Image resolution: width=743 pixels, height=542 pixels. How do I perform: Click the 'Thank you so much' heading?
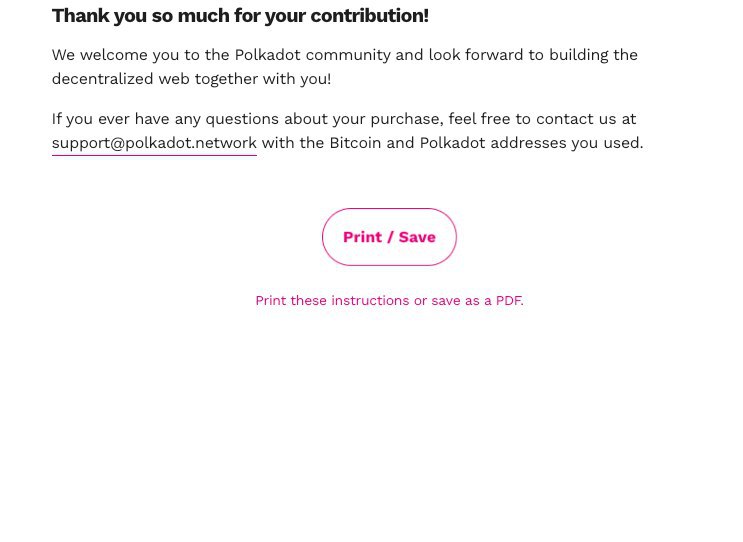(x=240, y=16)
